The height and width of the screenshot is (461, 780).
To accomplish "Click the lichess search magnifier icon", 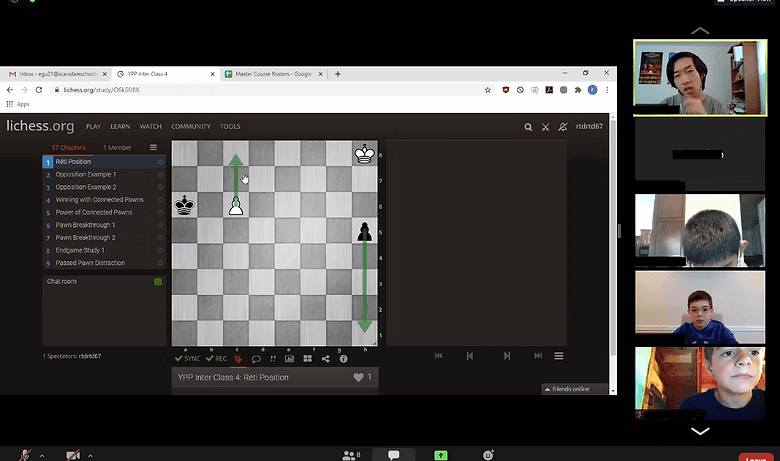I will 528,127.
